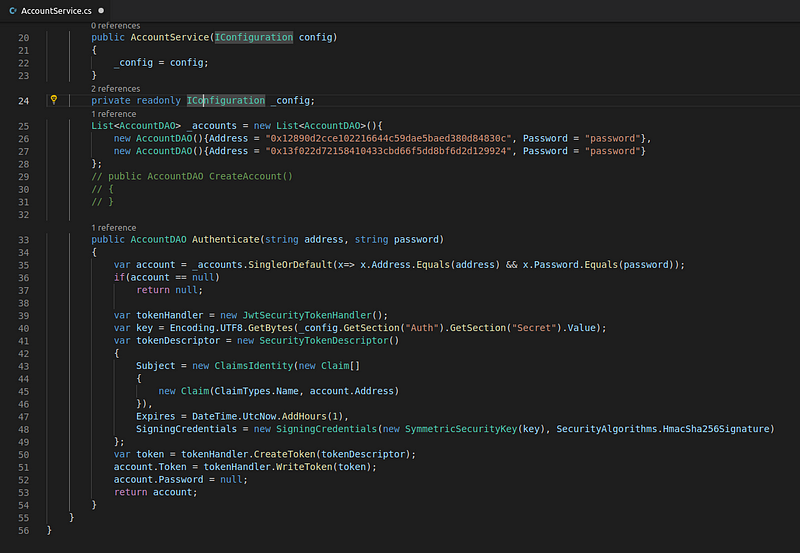Click line number 24 in the gutter
The image size is (800, 553).
coord(23,101)
